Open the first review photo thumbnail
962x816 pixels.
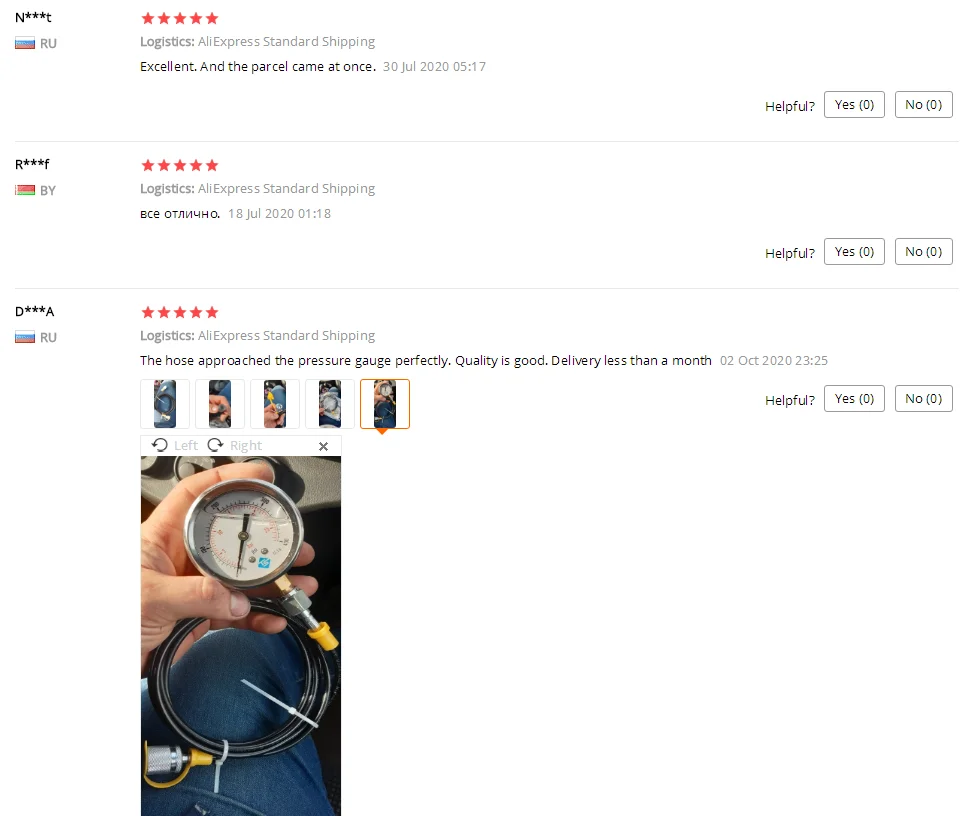(x=164, y=404)
